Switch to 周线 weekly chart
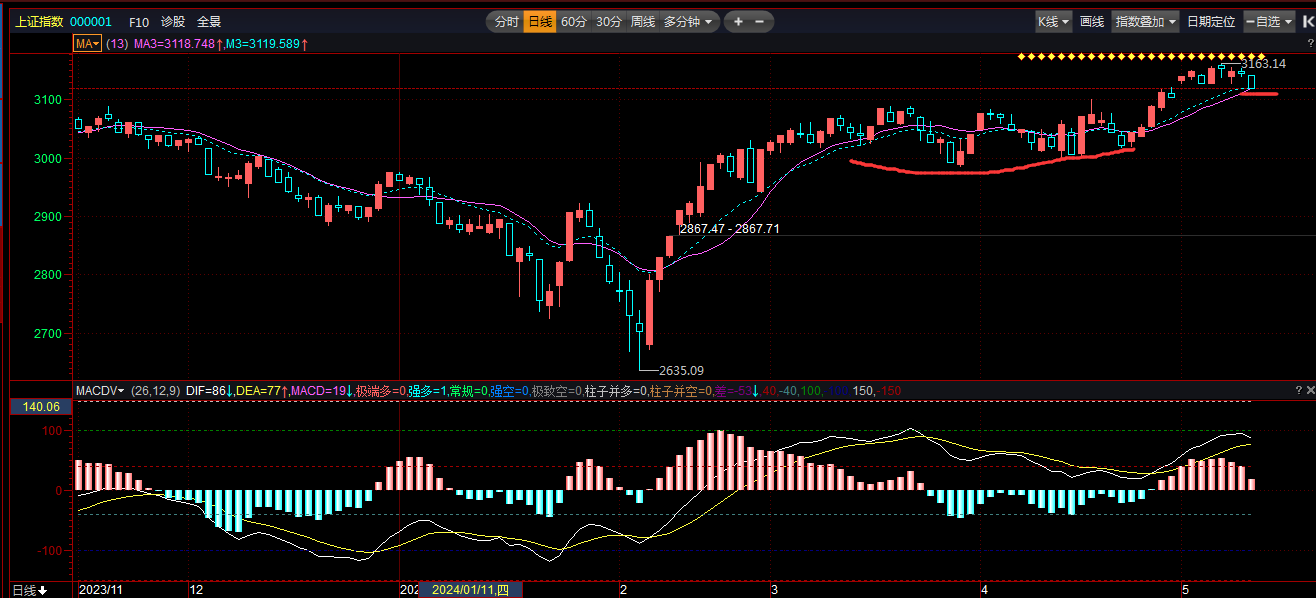 point(642,21)
